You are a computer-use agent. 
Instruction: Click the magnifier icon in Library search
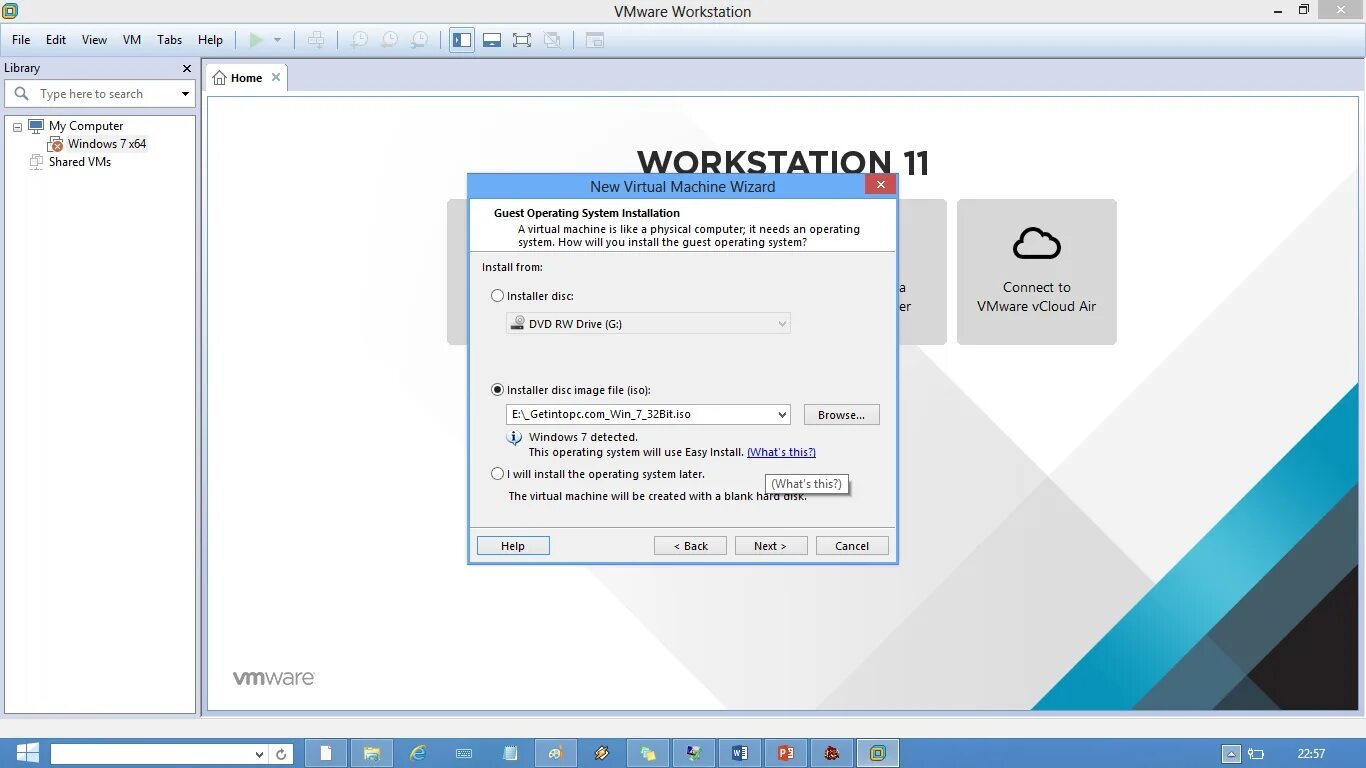(x=21, y=93)
